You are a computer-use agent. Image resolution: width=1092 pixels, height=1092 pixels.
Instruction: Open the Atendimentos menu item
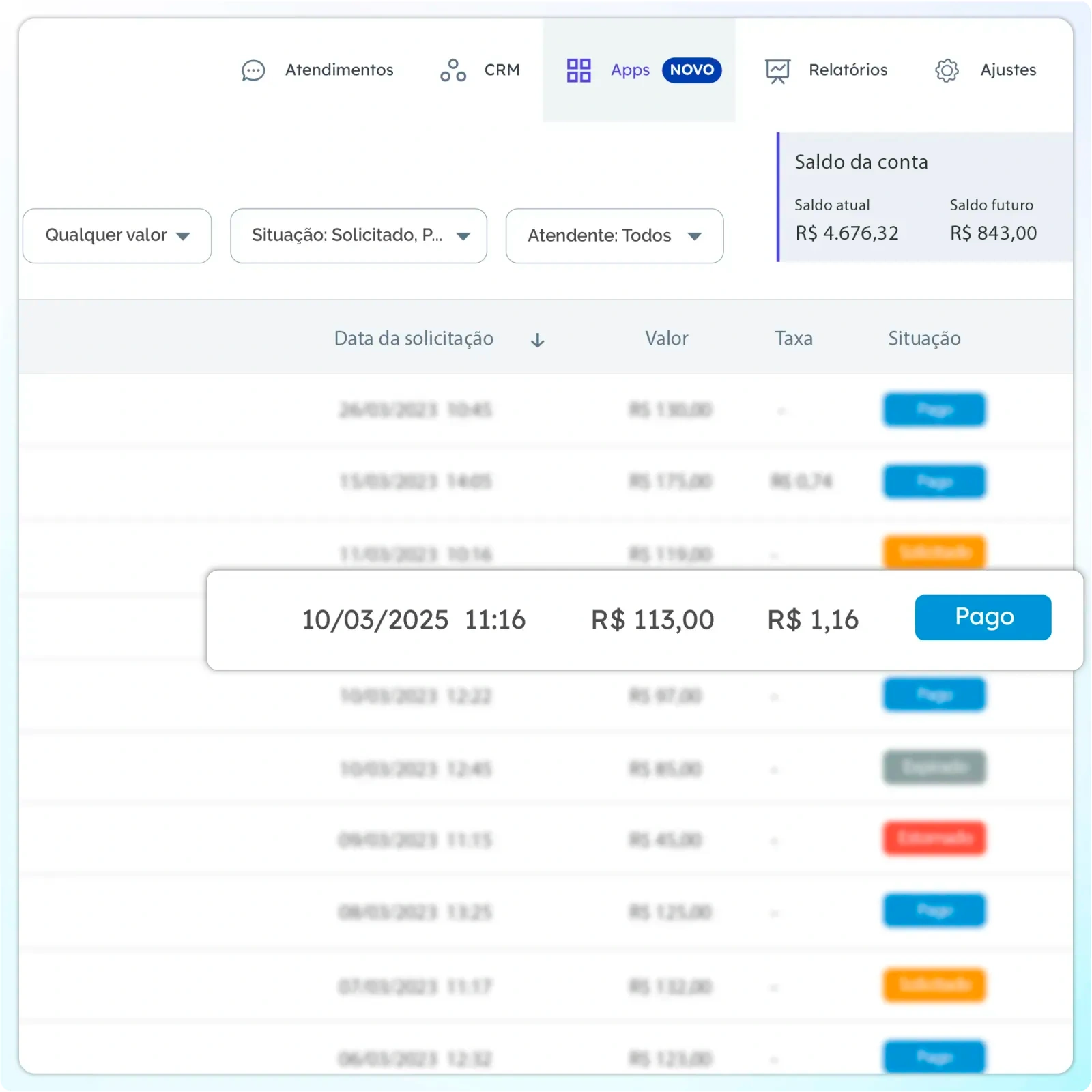coord(339,70)
